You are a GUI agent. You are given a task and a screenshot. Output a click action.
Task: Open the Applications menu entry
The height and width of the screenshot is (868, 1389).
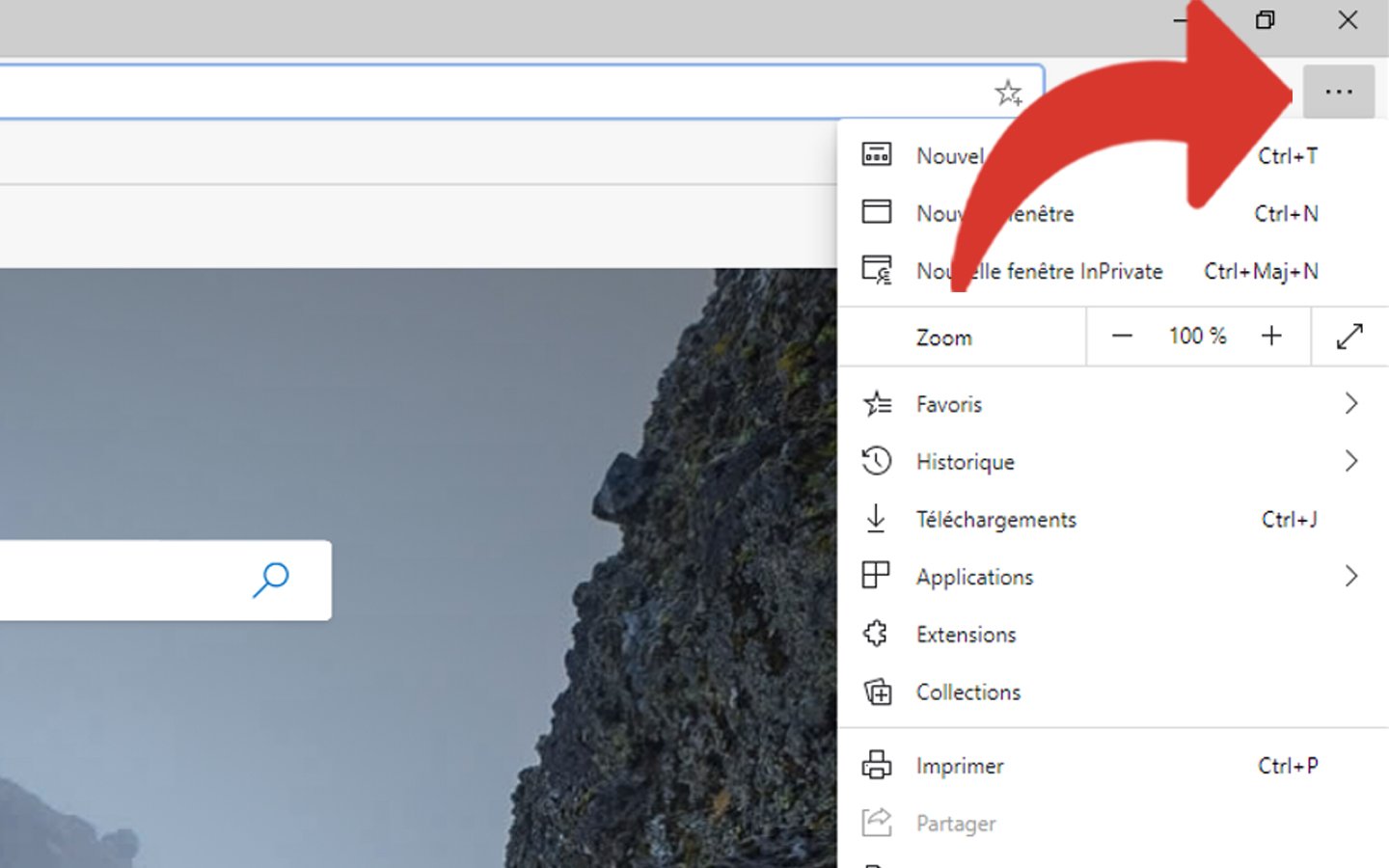point(974,577)
